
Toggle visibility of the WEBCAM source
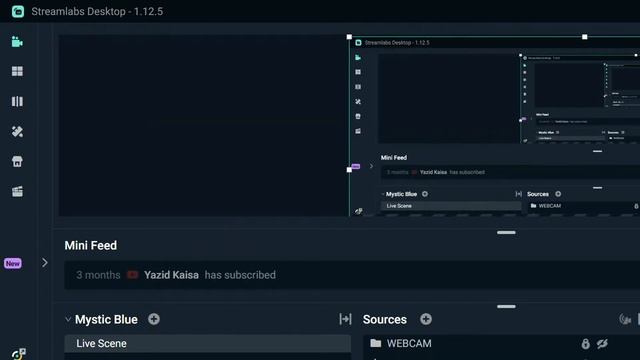coord(602,344)
